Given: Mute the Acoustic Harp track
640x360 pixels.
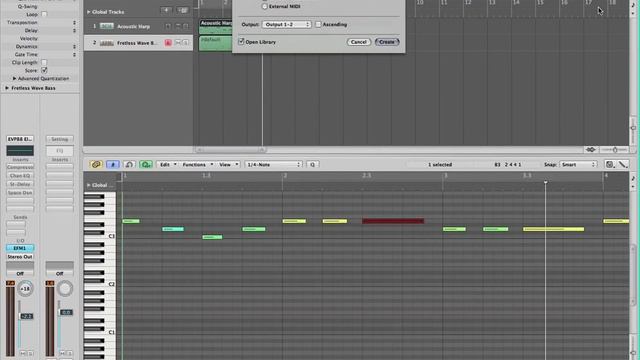Looking at the screenshot, I should point(178,27).
